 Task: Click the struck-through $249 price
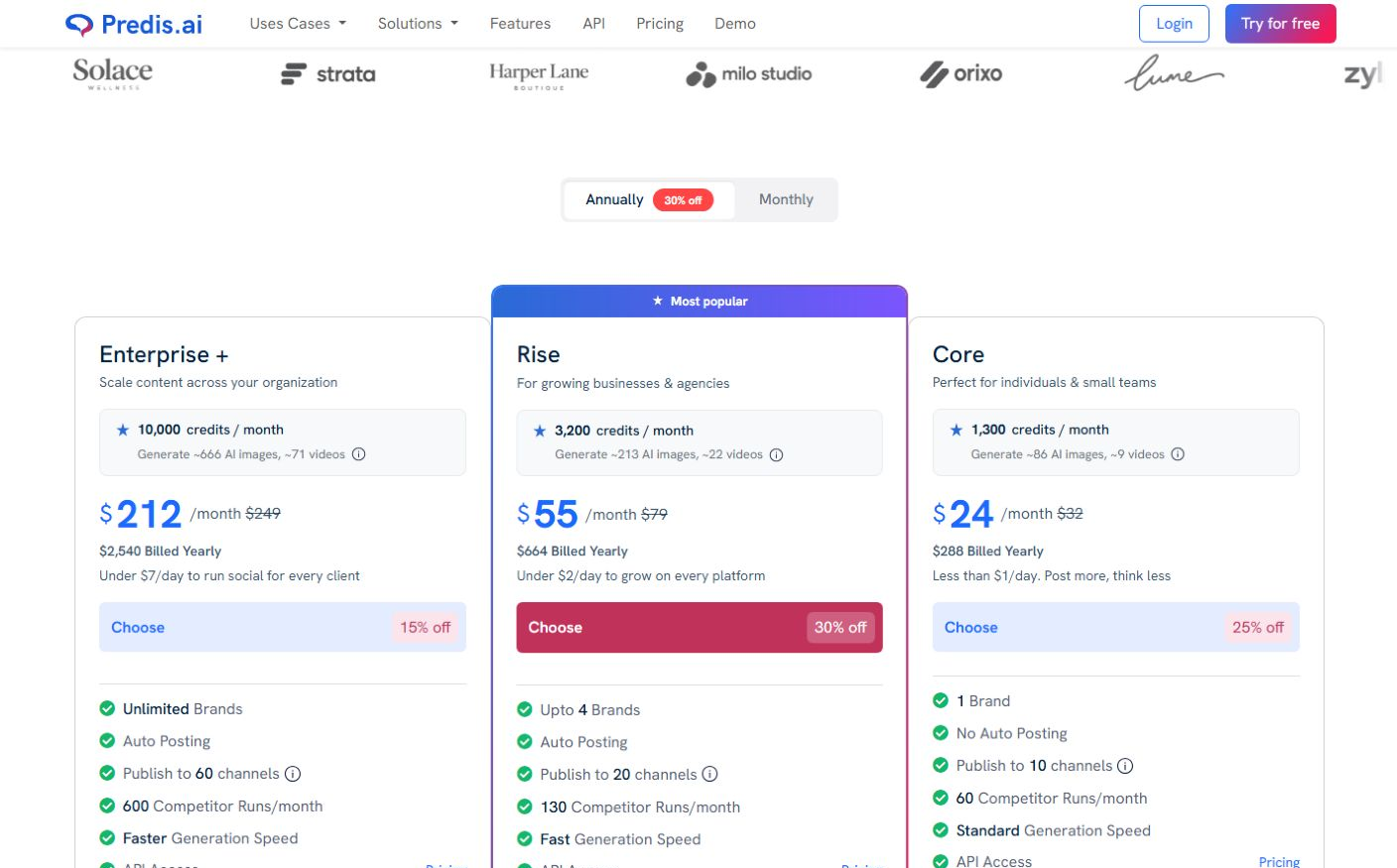263,513
